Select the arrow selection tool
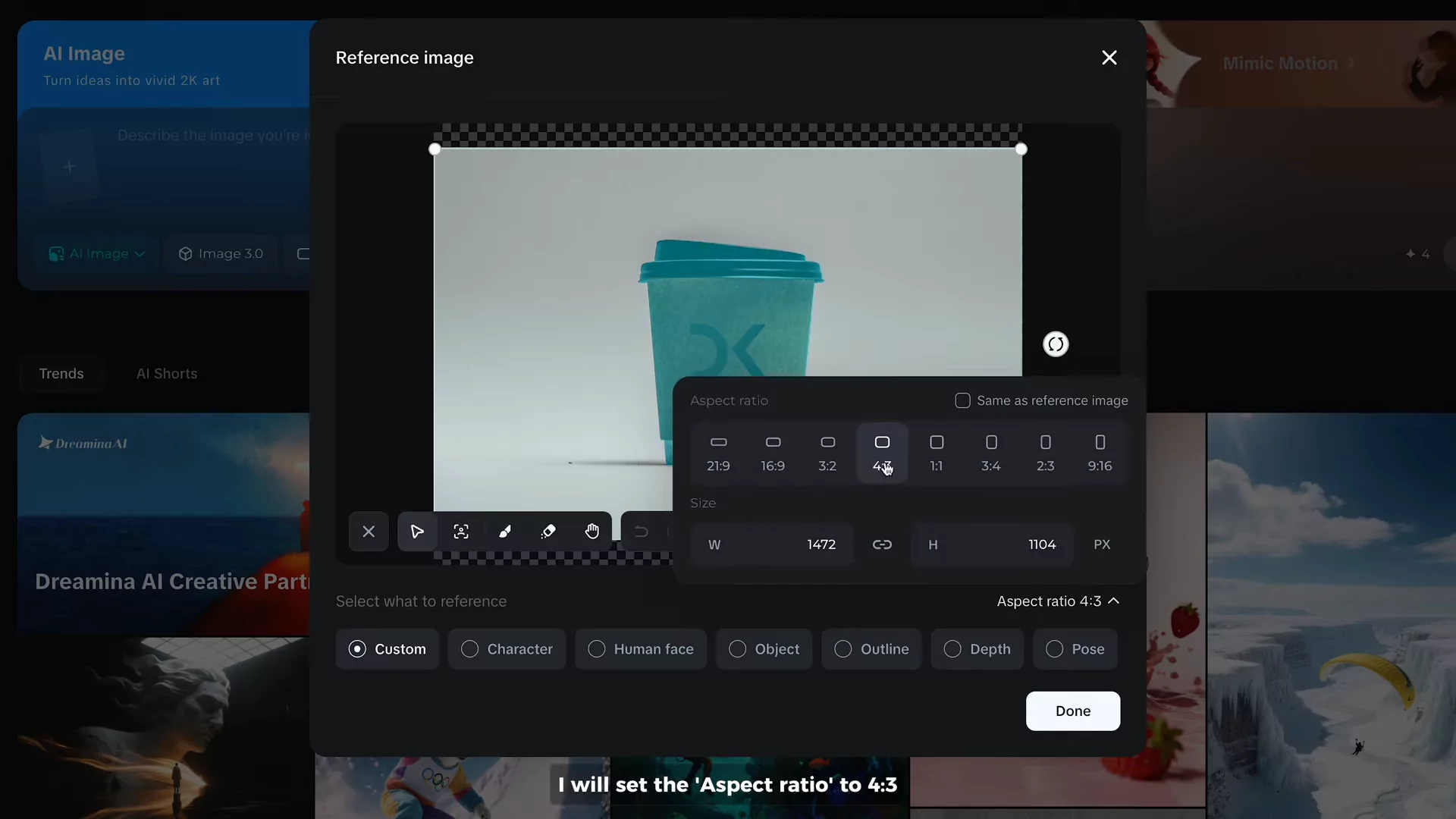Screen dimensions: 1456x819 tap(417, 532)
